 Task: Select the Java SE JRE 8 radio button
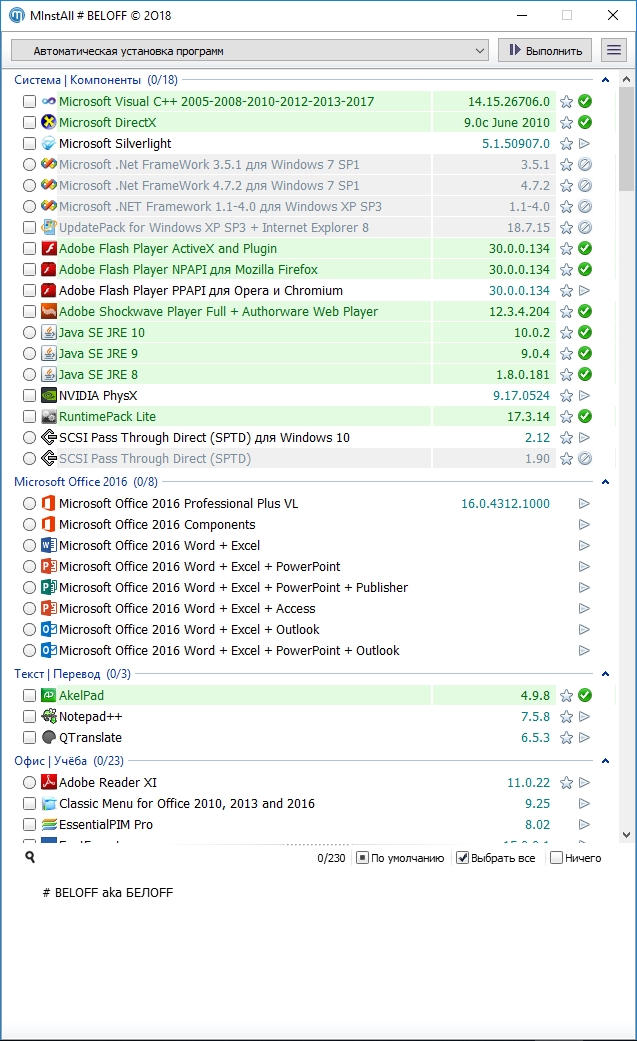point(29,374)
